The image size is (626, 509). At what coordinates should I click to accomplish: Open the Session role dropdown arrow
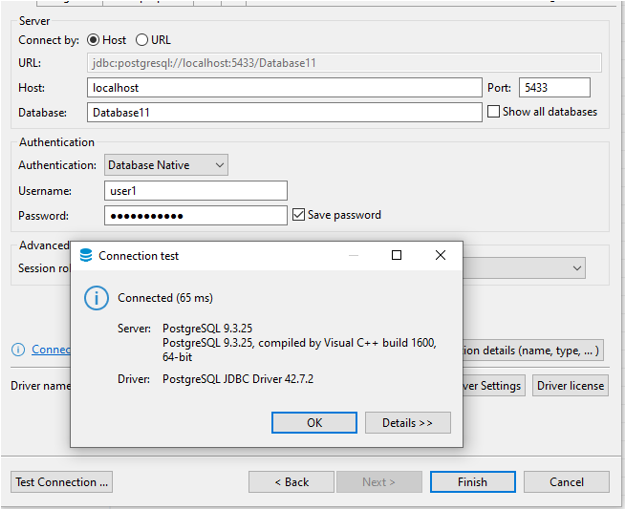click(577, 268)
